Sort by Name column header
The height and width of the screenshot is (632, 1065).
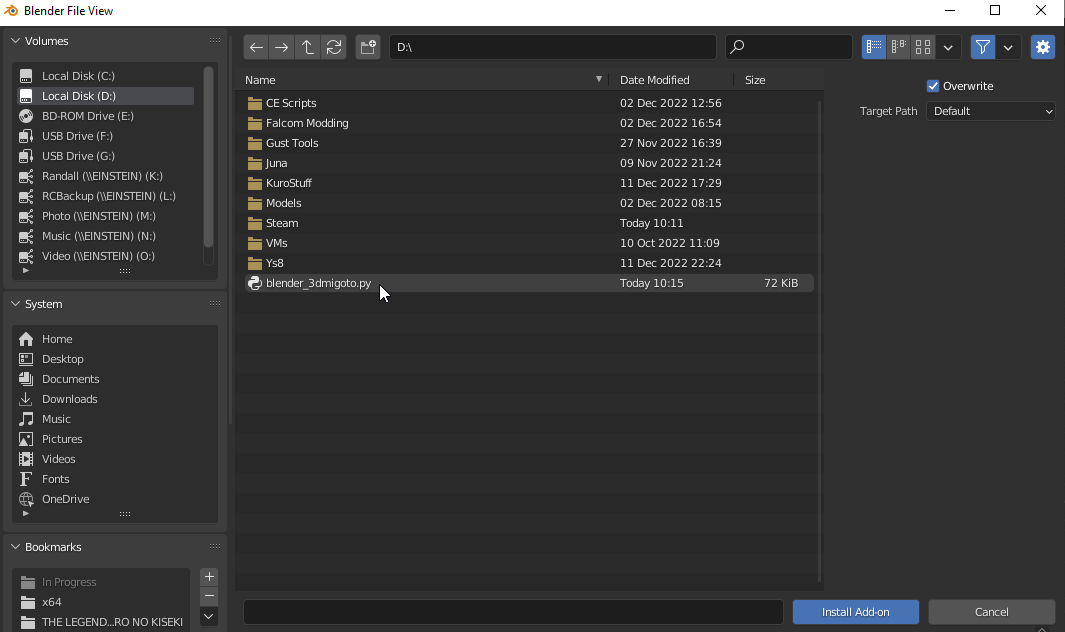click(424, 80)
